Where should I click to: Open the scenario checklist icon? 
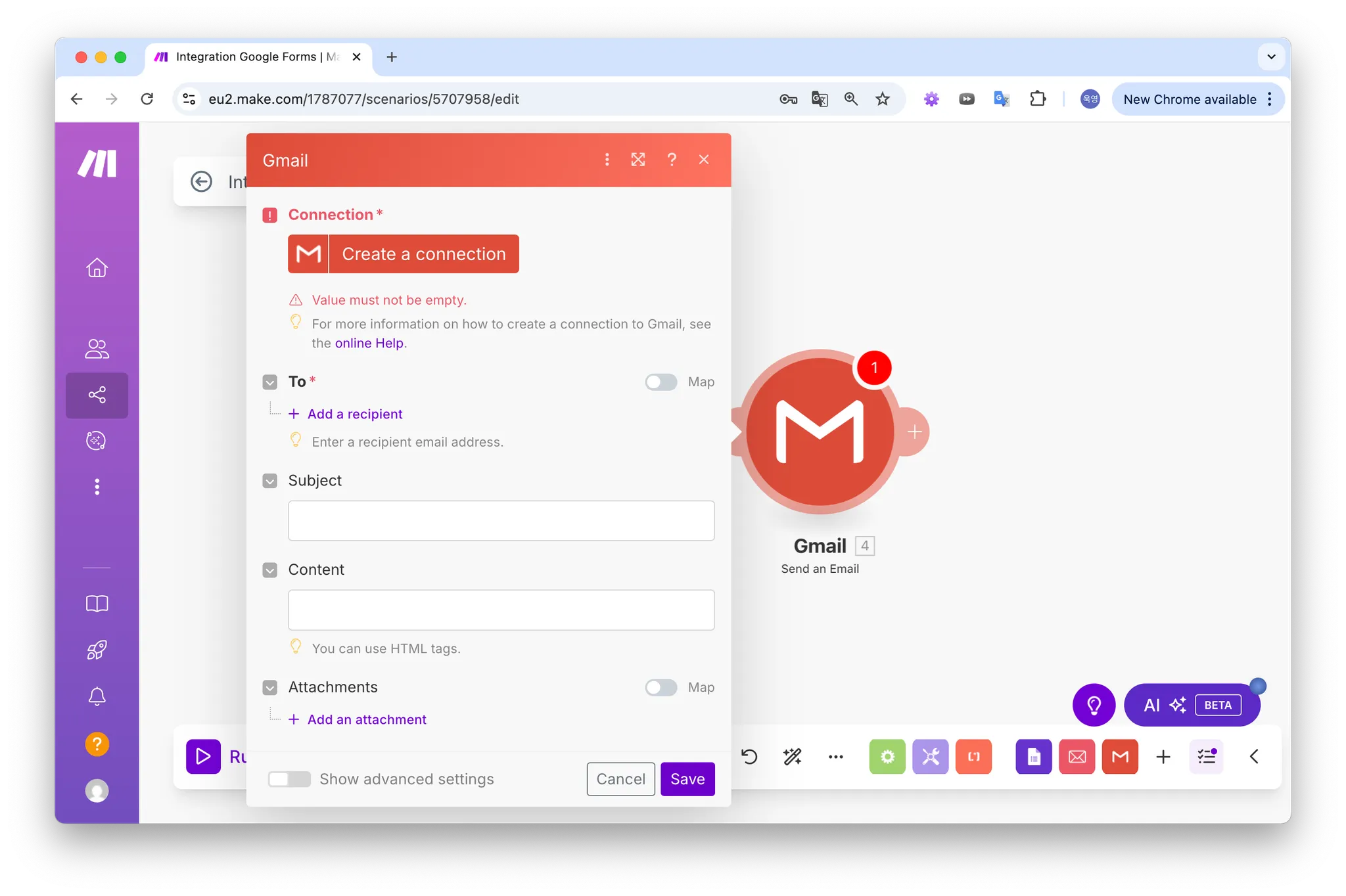1207,757
